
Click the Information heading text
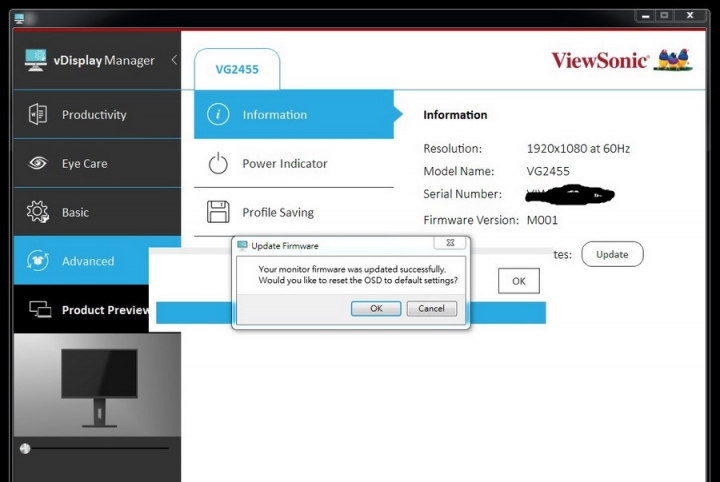coord(455,115)
